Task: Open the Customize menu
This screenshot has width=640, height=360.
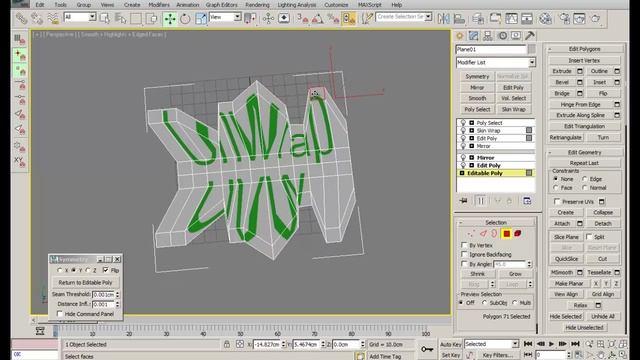Action: (x=336, y=4)
